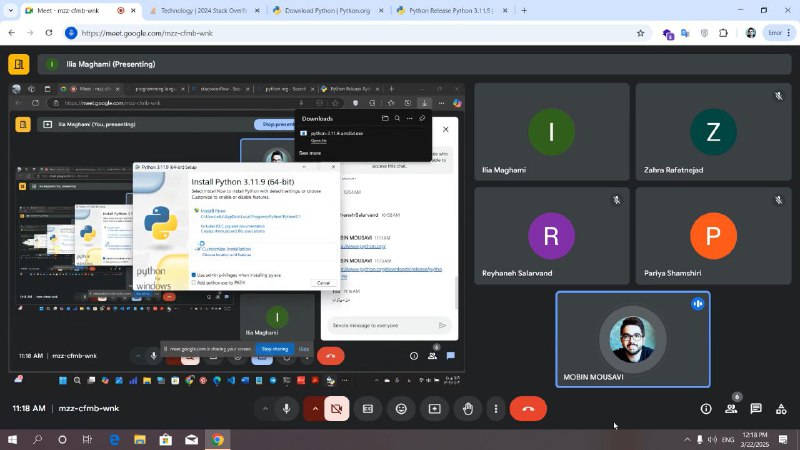Open Task View on the taskbar

[87, 439]
